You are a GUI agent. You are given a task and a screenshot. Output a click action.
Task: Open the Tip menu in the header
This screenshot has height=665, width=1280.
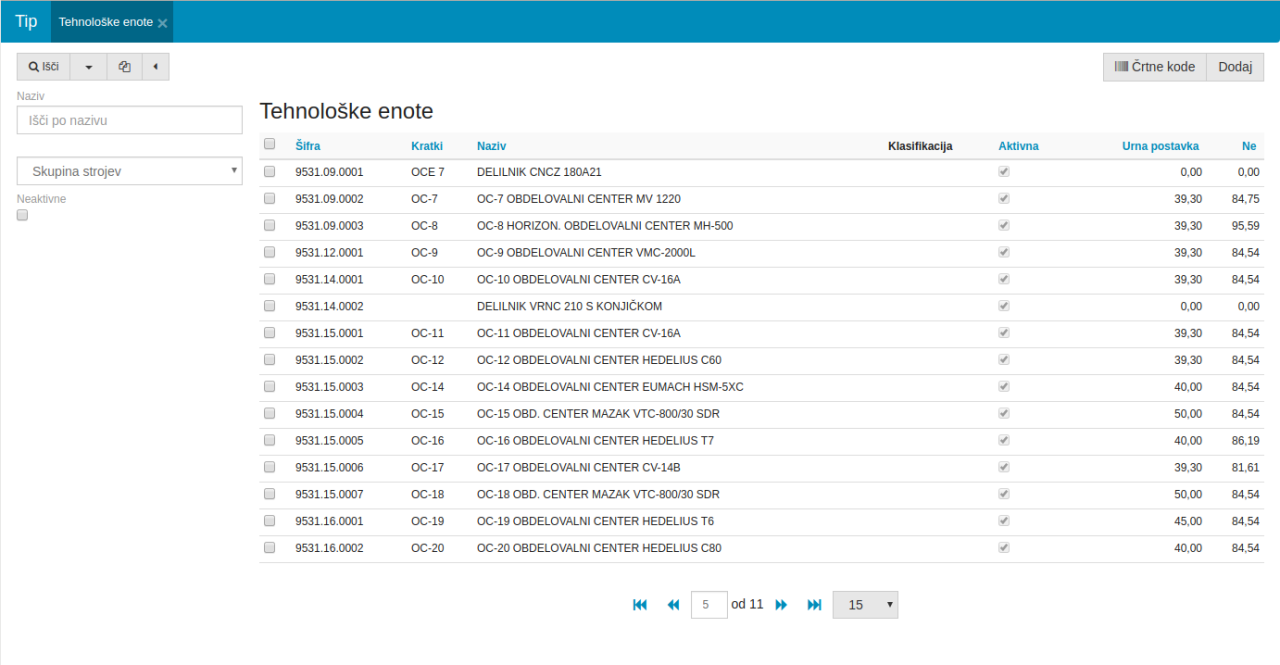click(x=26, y=22)
